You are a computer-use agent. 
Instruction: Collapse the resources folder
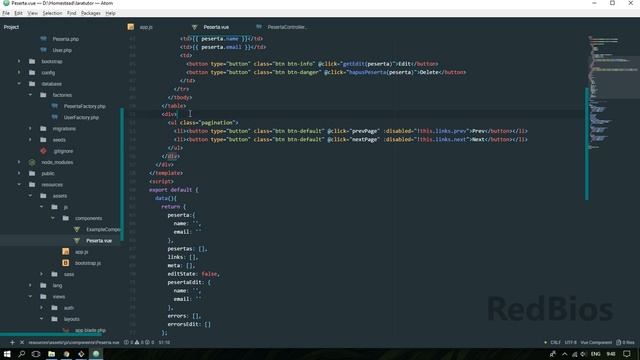point(19,184)
